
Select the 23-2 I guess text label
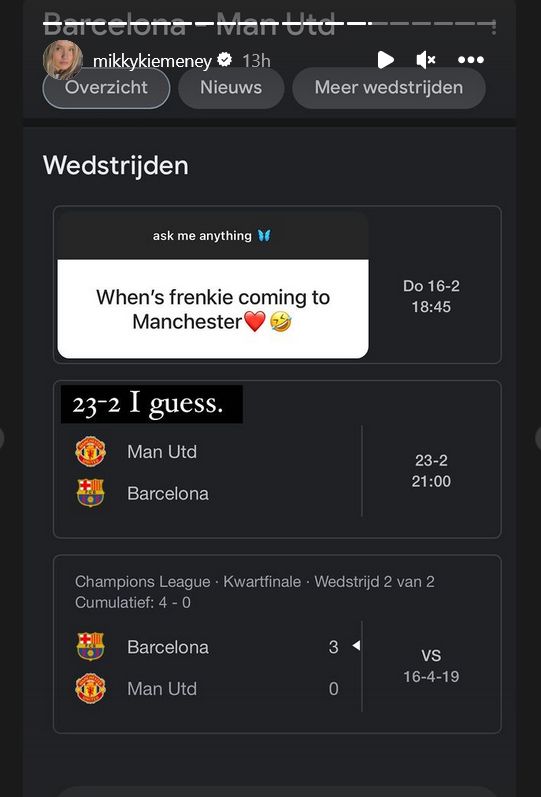[x=152, y=404]
